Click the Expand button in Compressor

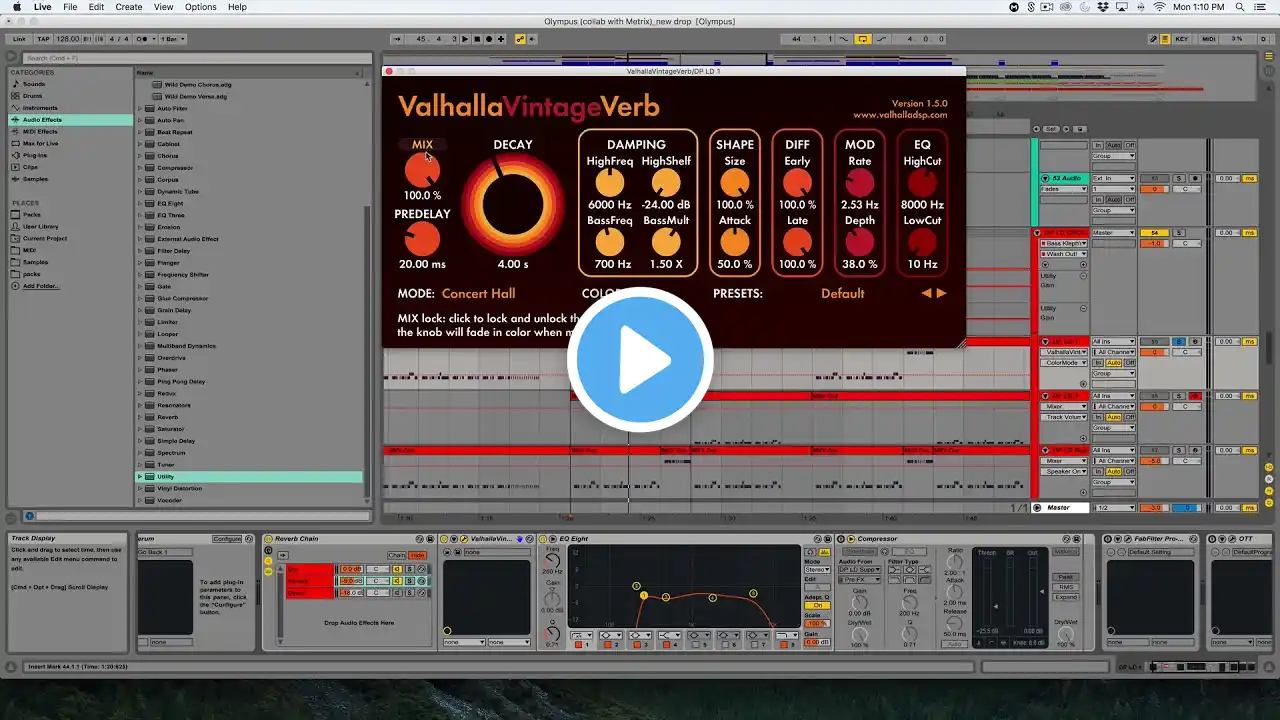pyautogui.click(x=1065, y=597)
